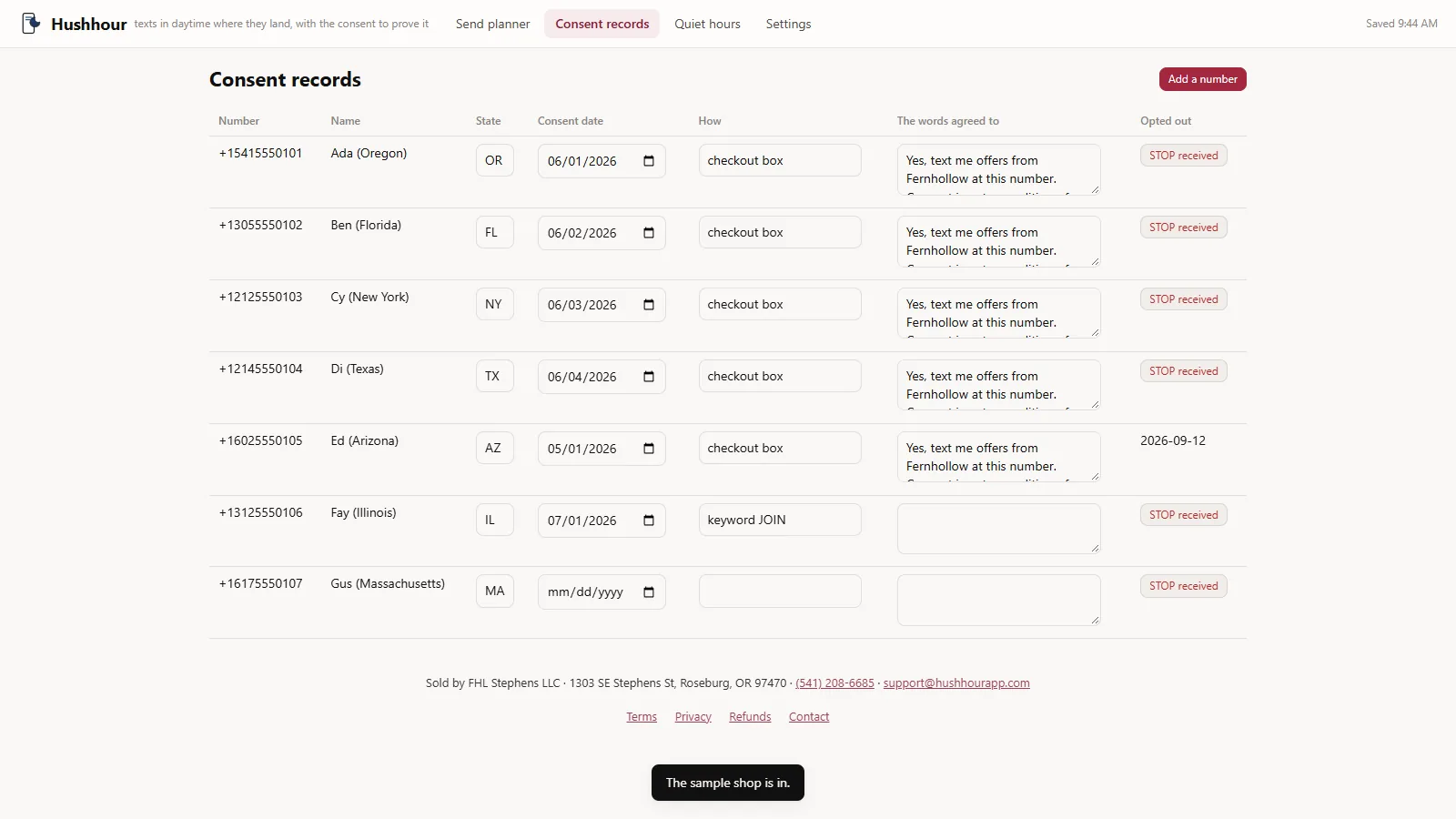Edit the FL state field for Ben
The width and height of the screenshot is (1456, 819).
[495, 232]
